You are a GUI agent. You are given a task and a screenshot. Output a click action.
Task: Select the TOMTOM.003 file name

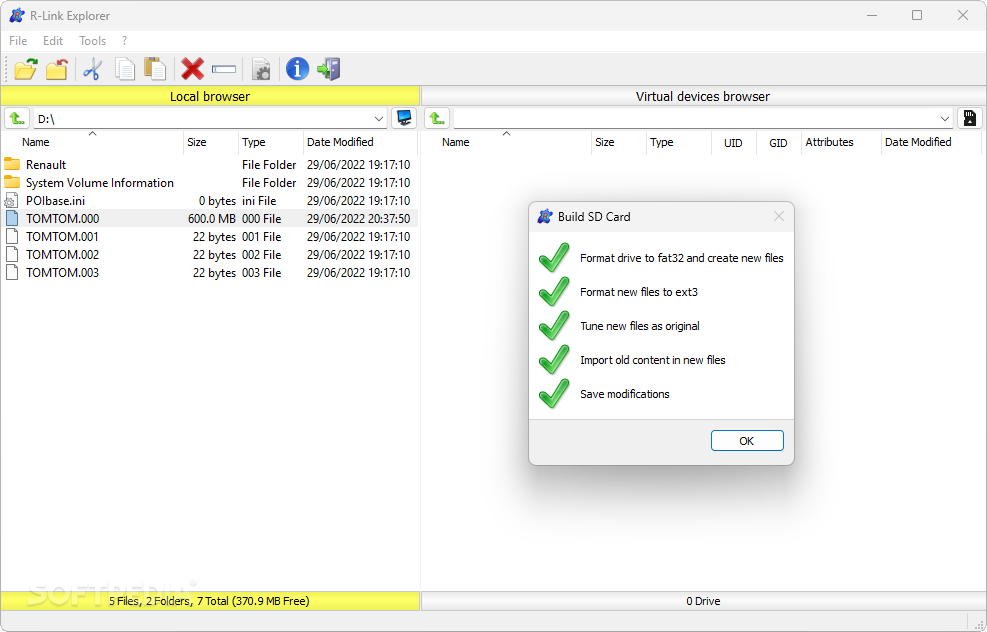coord(62,273)
